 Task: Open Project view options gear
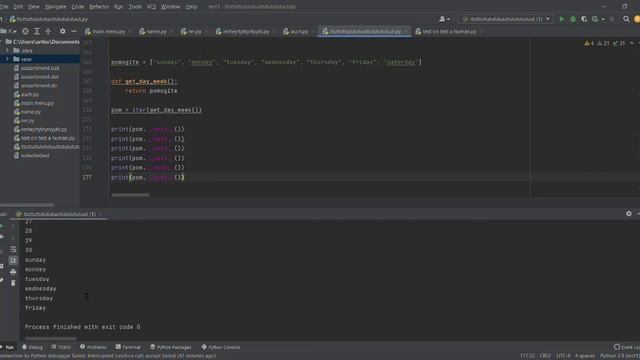(62, 31)
